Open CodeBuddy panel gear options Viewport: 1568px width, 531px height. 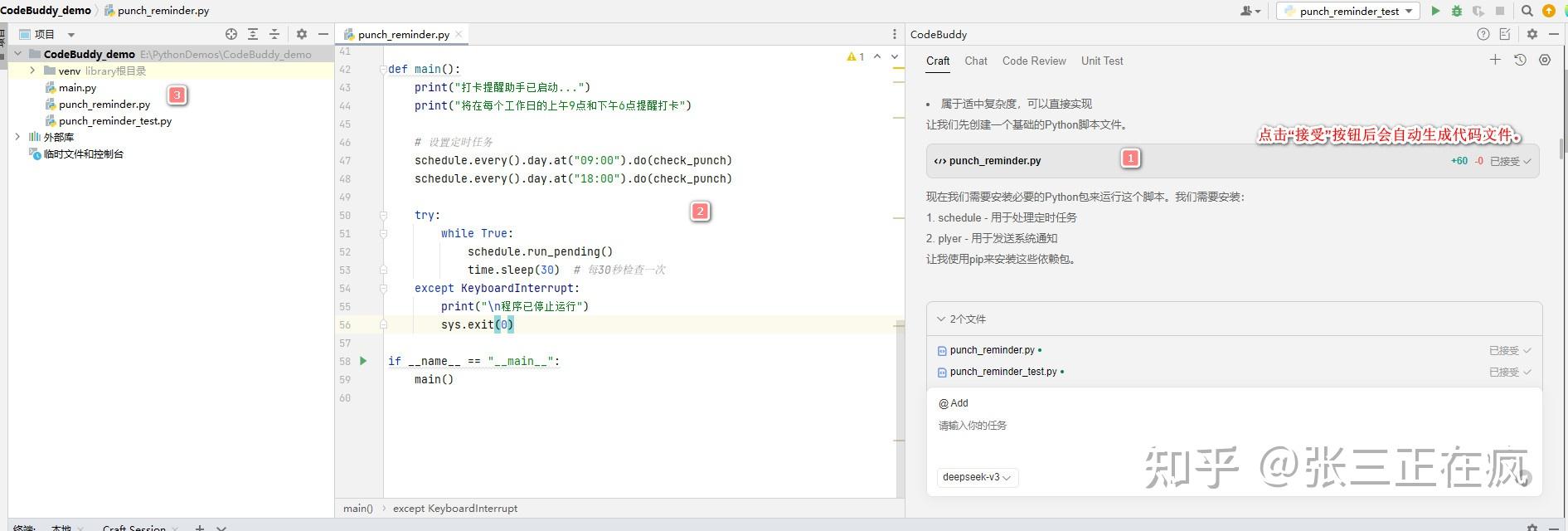coord(1532,34)
